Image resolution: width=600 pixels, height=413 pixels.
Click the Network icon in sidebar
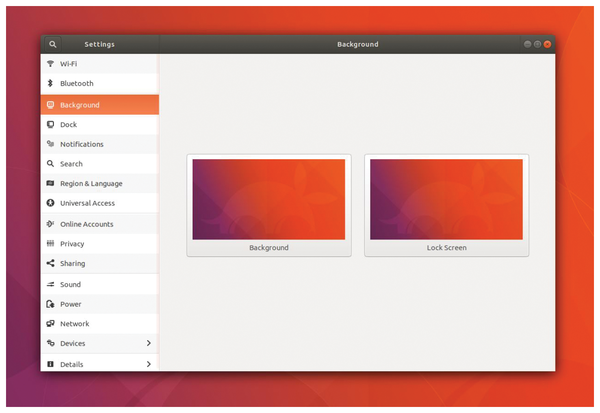coord(50,324)
